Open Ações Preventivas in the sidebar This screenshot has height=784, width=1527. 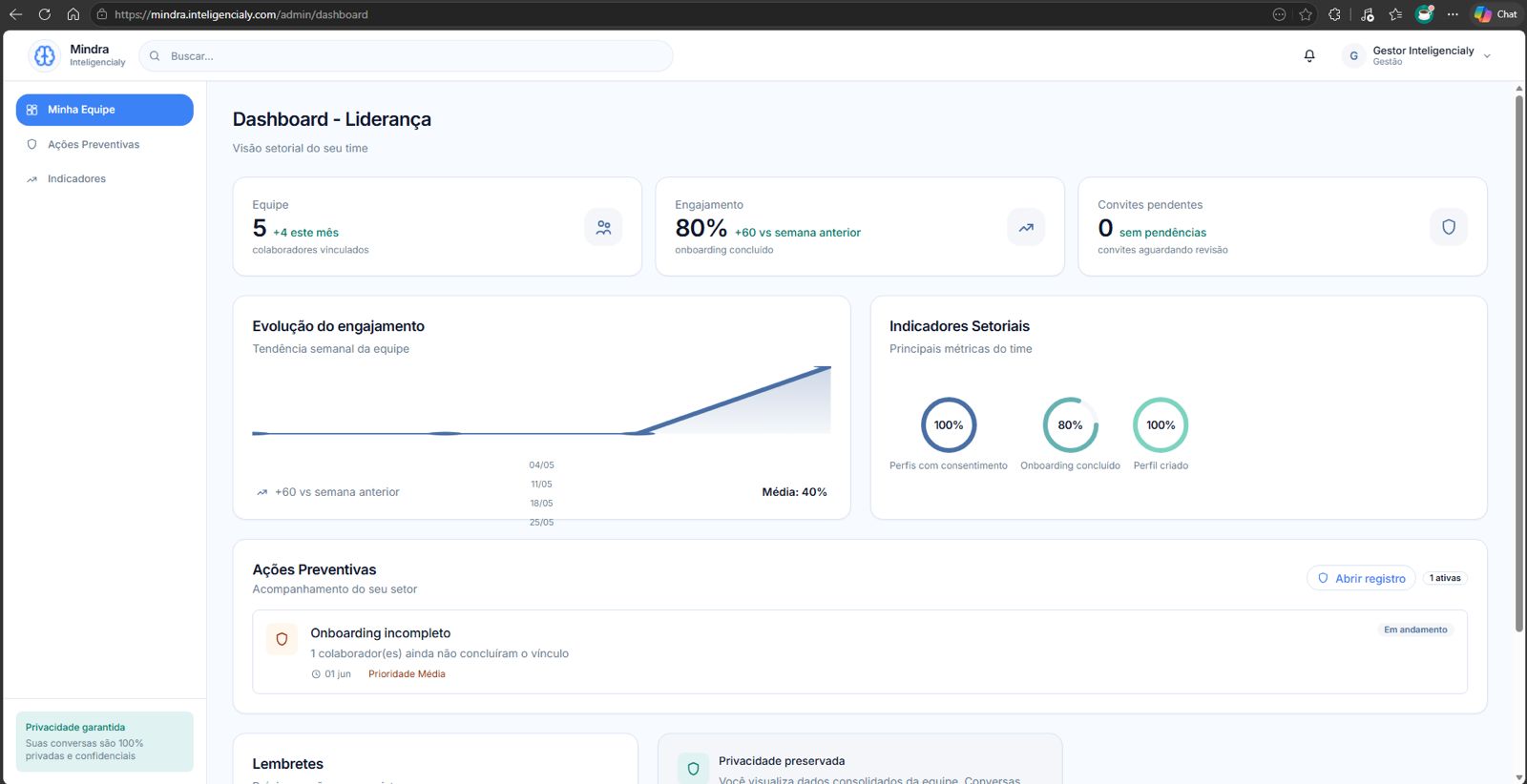click(94, 145)
